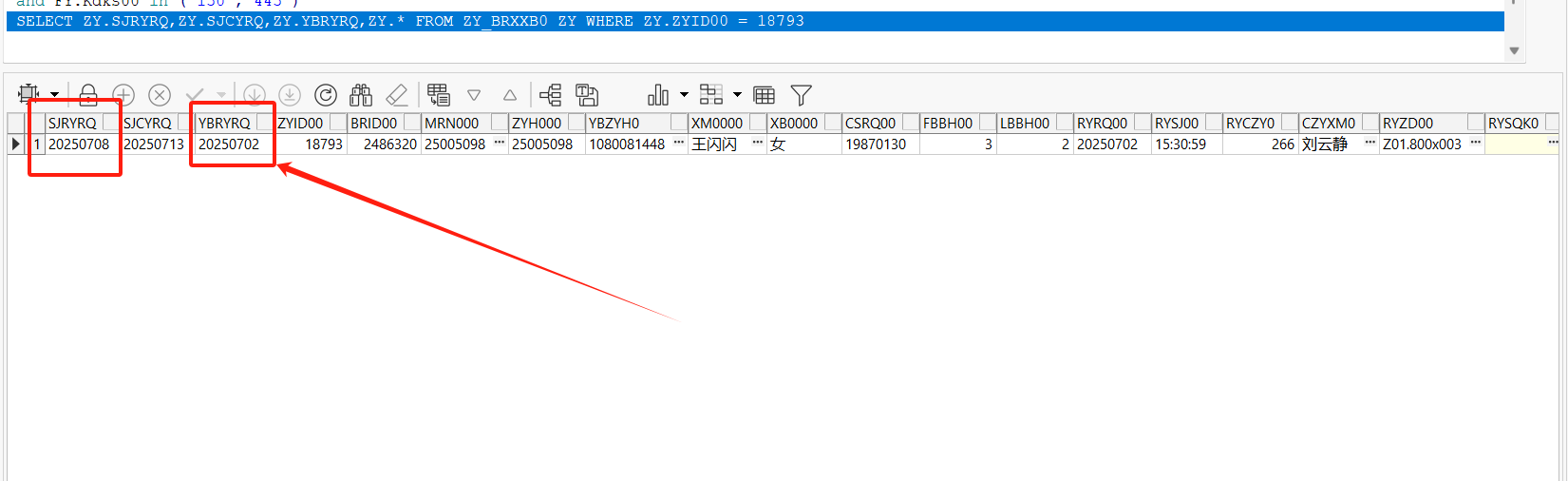Click the bar chart icon

tap(658, 95)
